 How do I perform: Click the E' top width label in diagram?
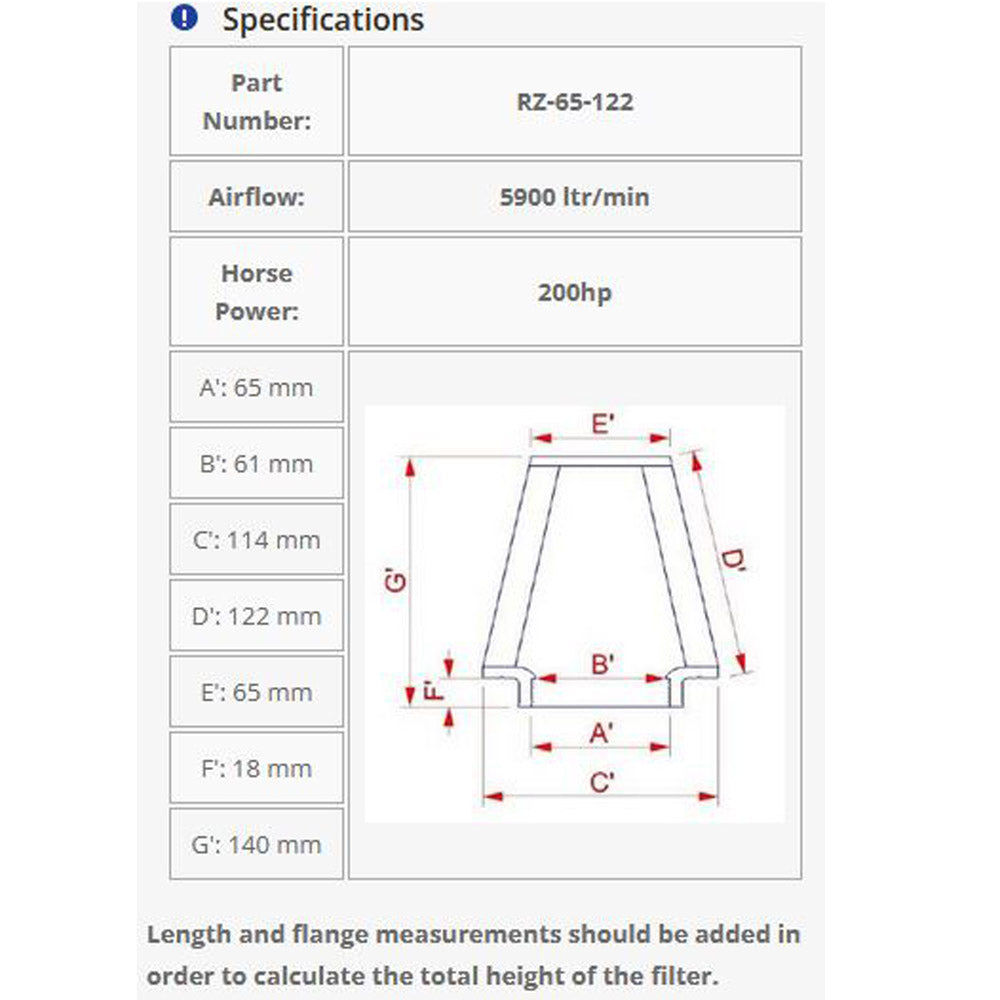pyautogui.click(x=601, y=424)
